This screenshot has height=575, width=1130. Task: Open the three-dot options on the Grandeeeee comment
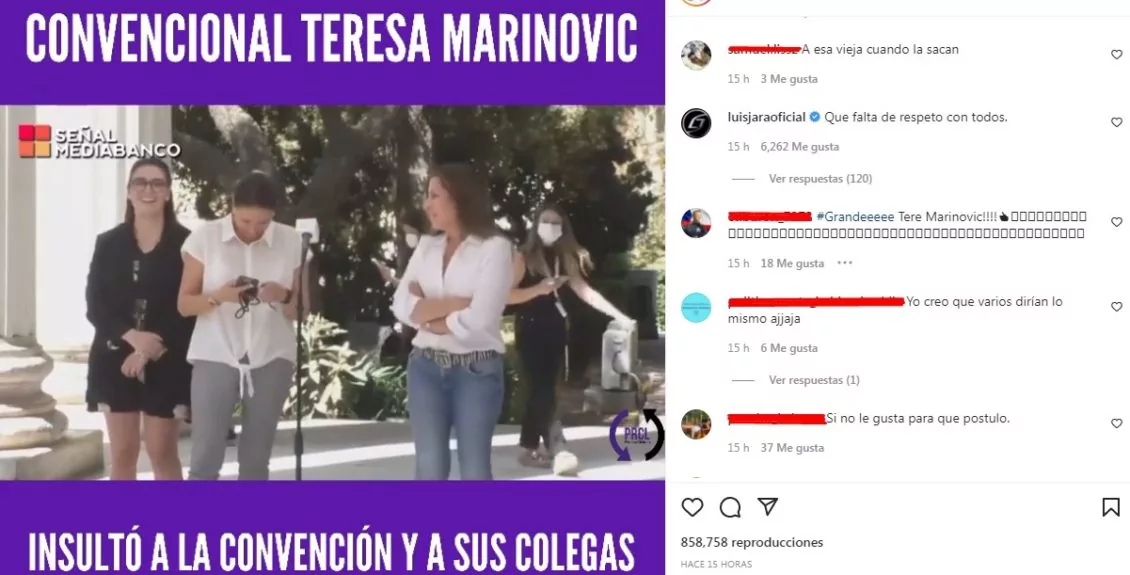[845, 263]
